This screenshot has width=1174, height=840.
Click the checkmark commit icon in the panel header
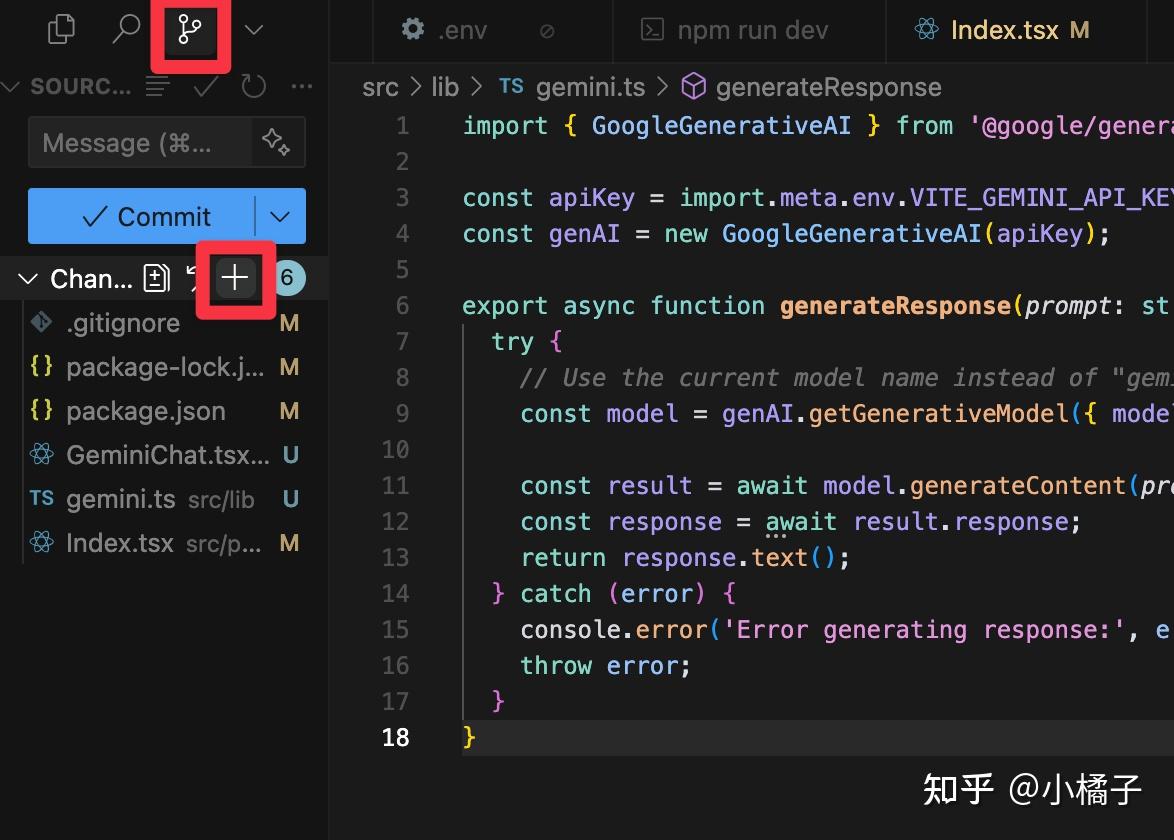(x=205, y=86)
